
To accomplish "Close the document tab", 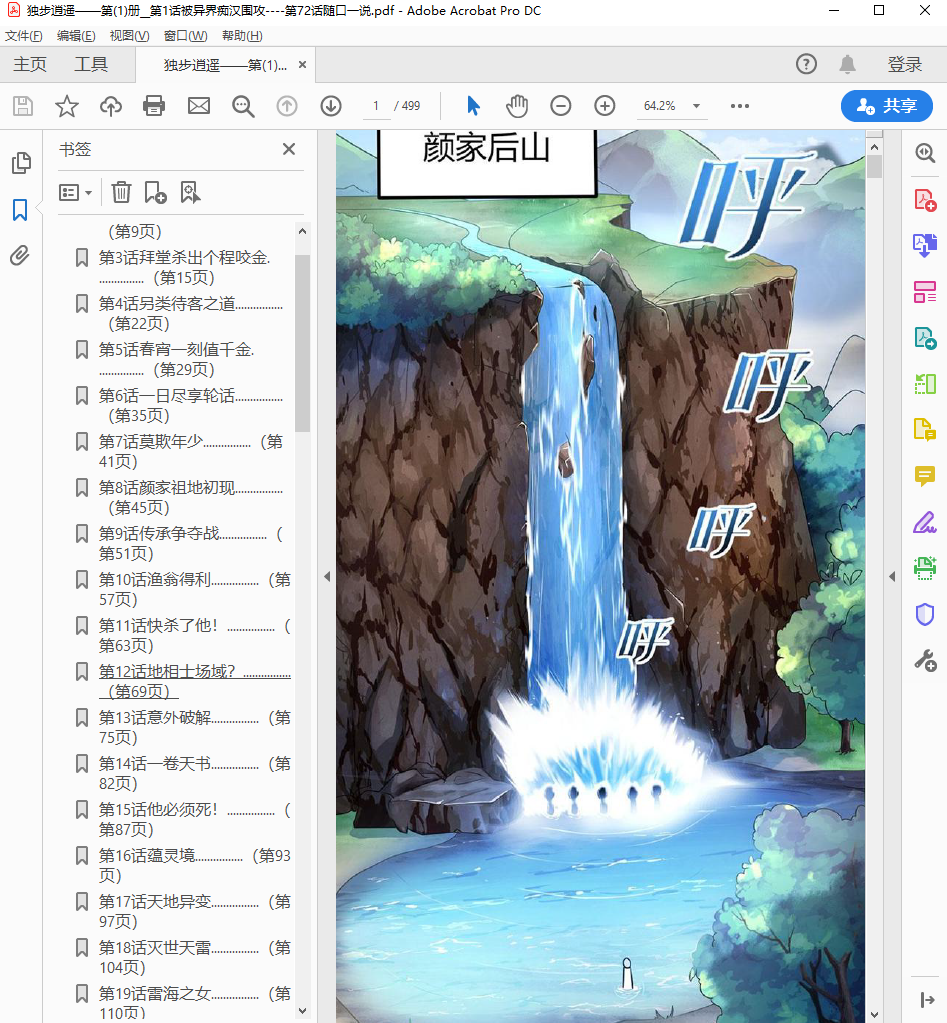I will pyautogui.click(x=302, y=65).
